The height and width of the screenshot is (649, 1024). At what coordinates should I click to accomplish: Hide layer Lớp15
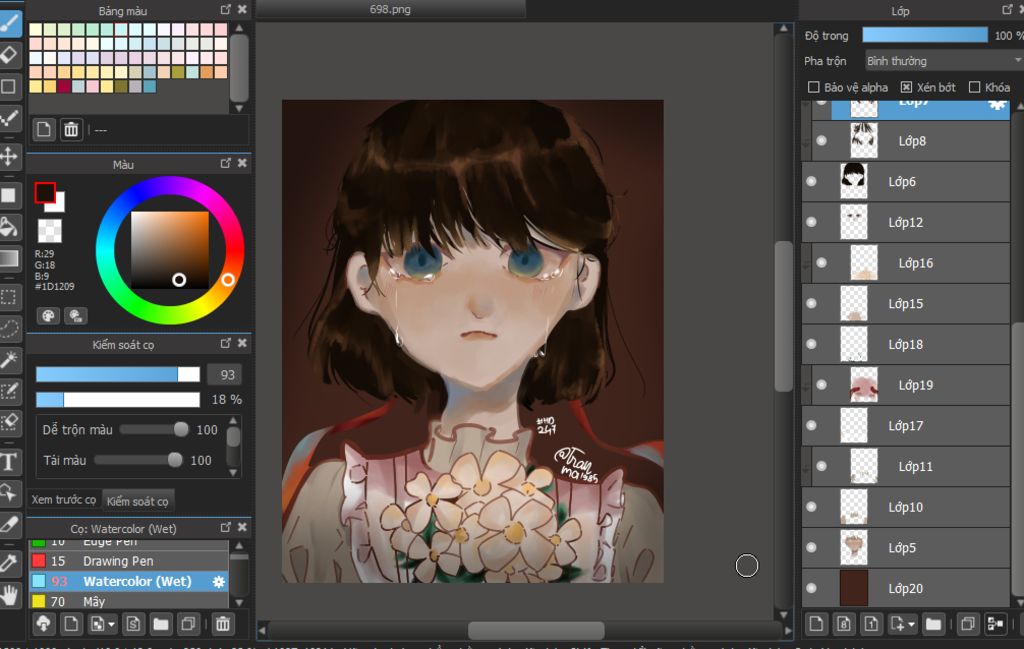(x=811, y=303)
